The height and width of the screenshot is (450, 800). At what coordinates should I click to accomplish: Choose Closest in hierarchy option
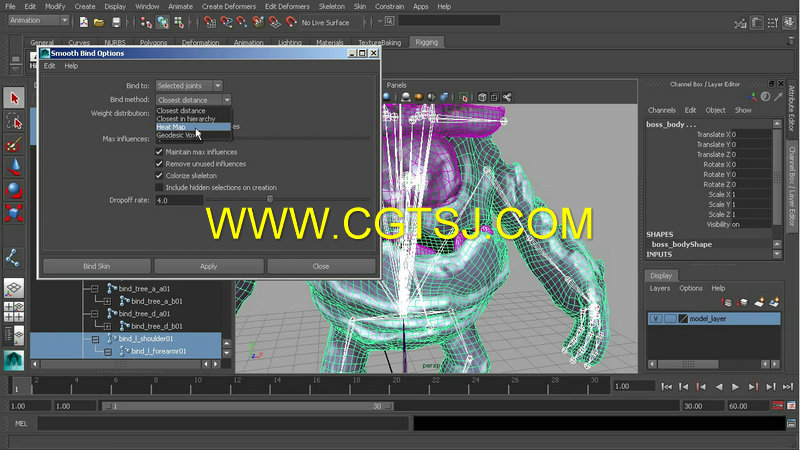point(193,119)
